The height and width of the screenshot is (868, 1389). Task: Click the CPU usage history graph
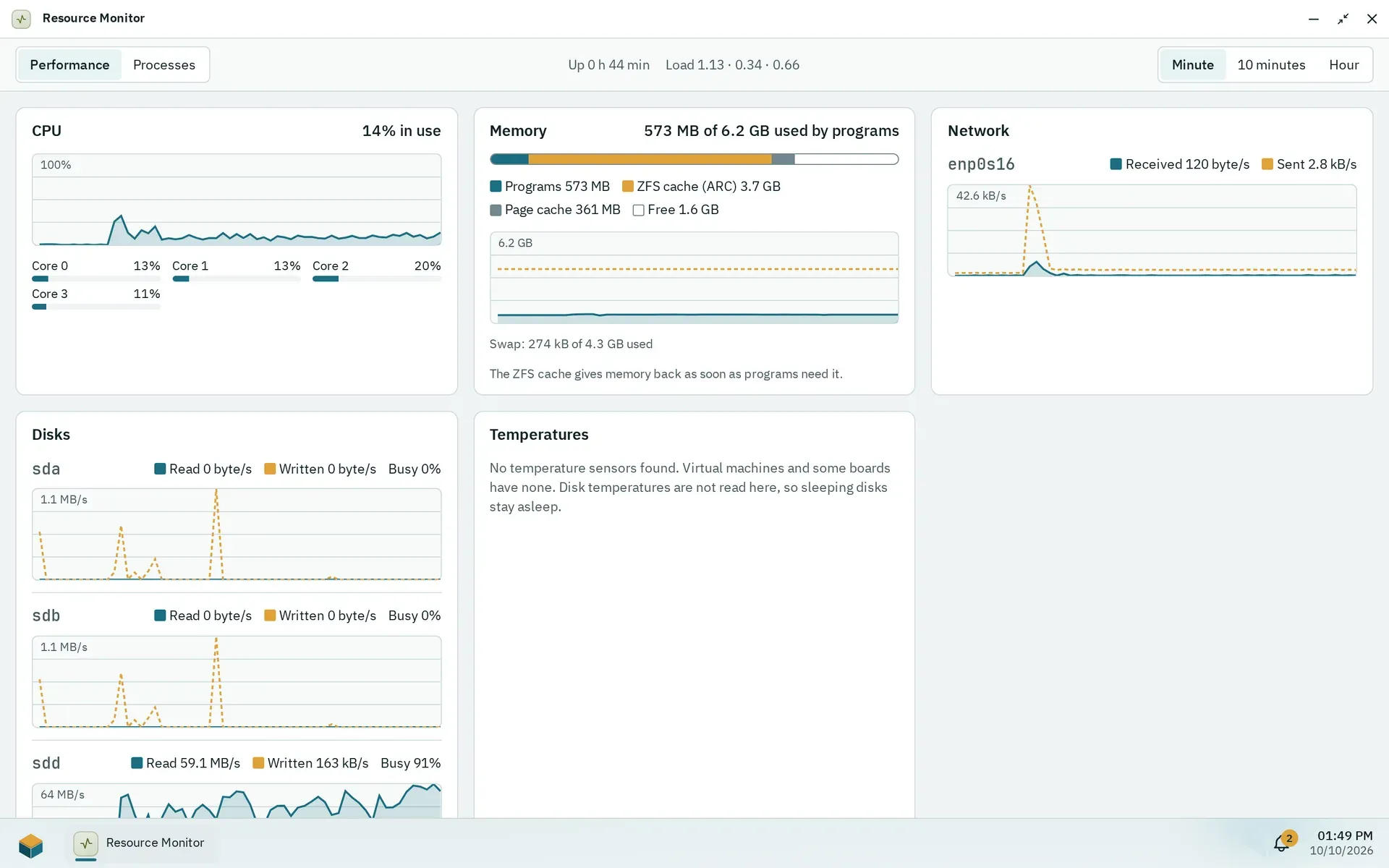tap(237, 200)
